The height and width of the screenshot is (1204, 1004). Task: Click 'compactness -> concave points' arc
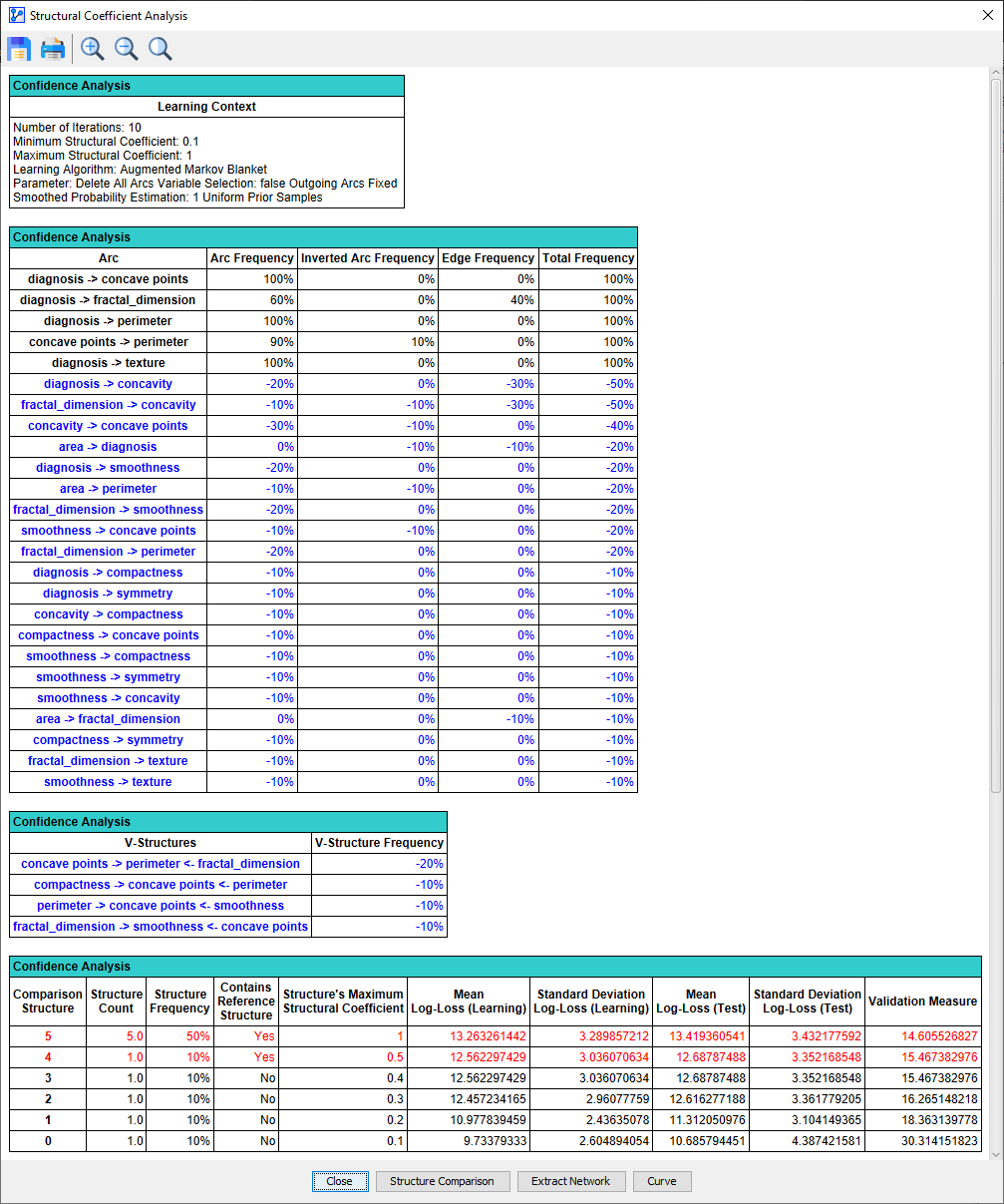[109, 635]
